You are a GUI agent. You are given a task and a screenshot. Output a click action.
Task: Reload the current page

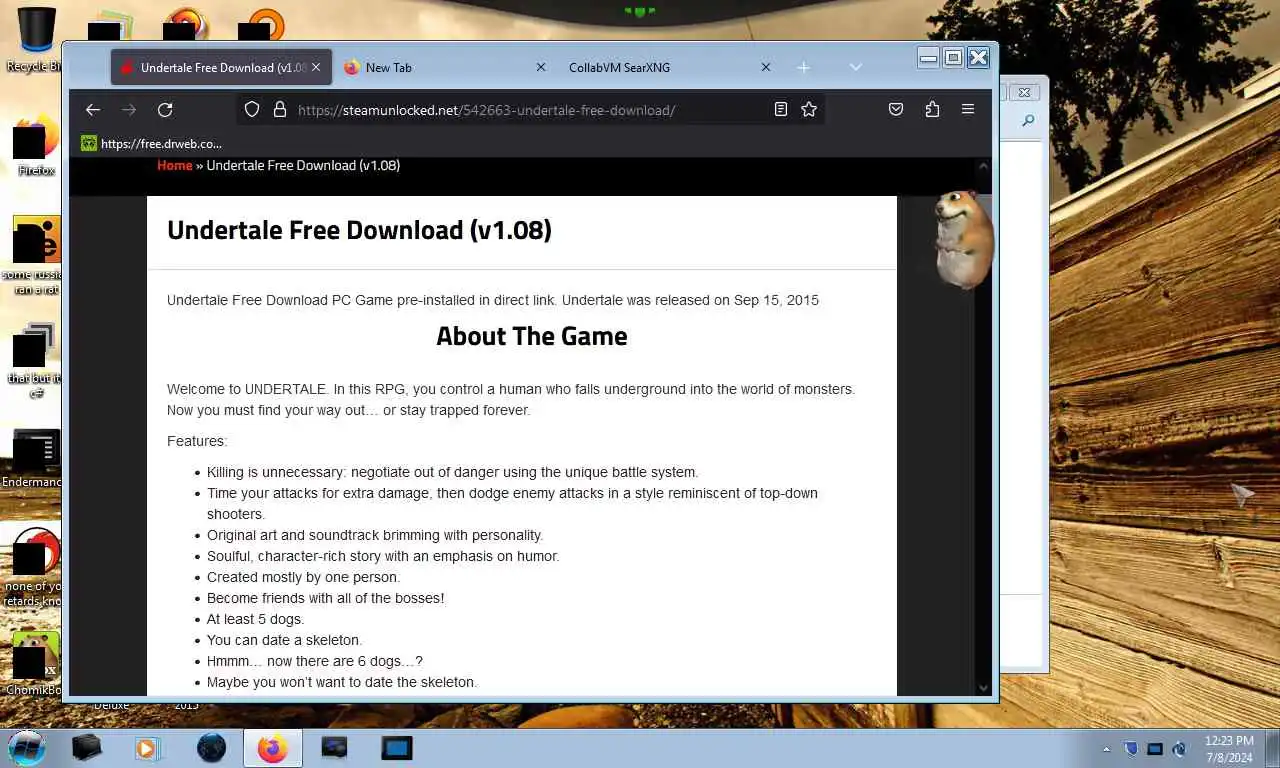[165, 110]
